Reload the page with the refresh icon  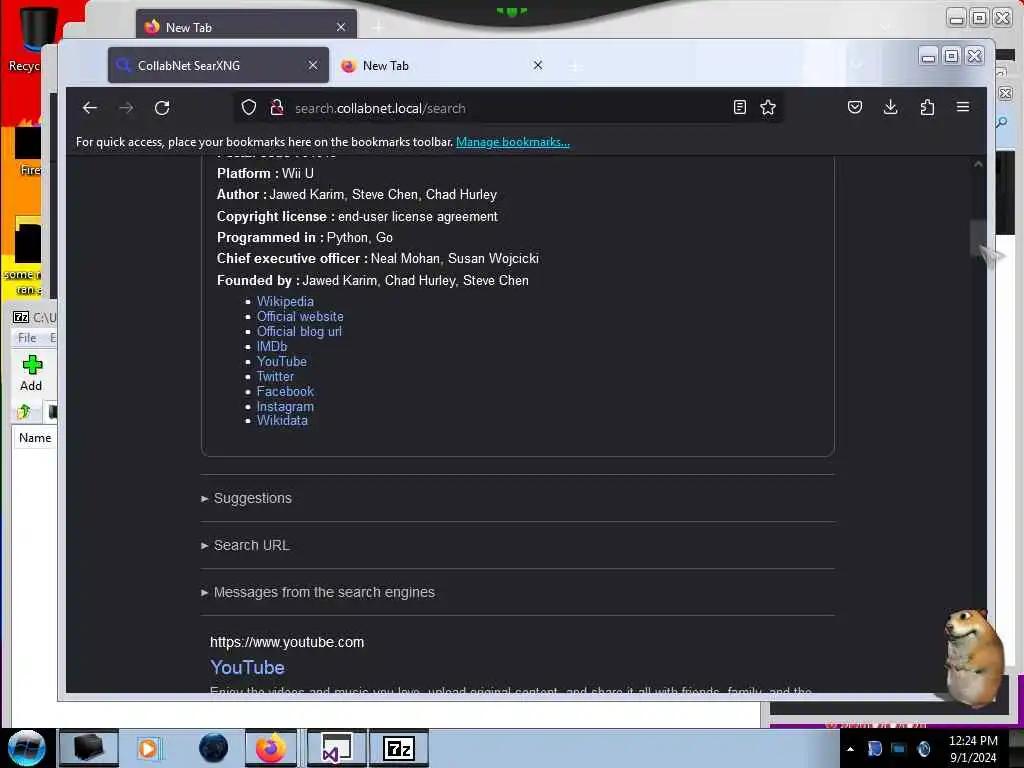(x=162, y=108)
